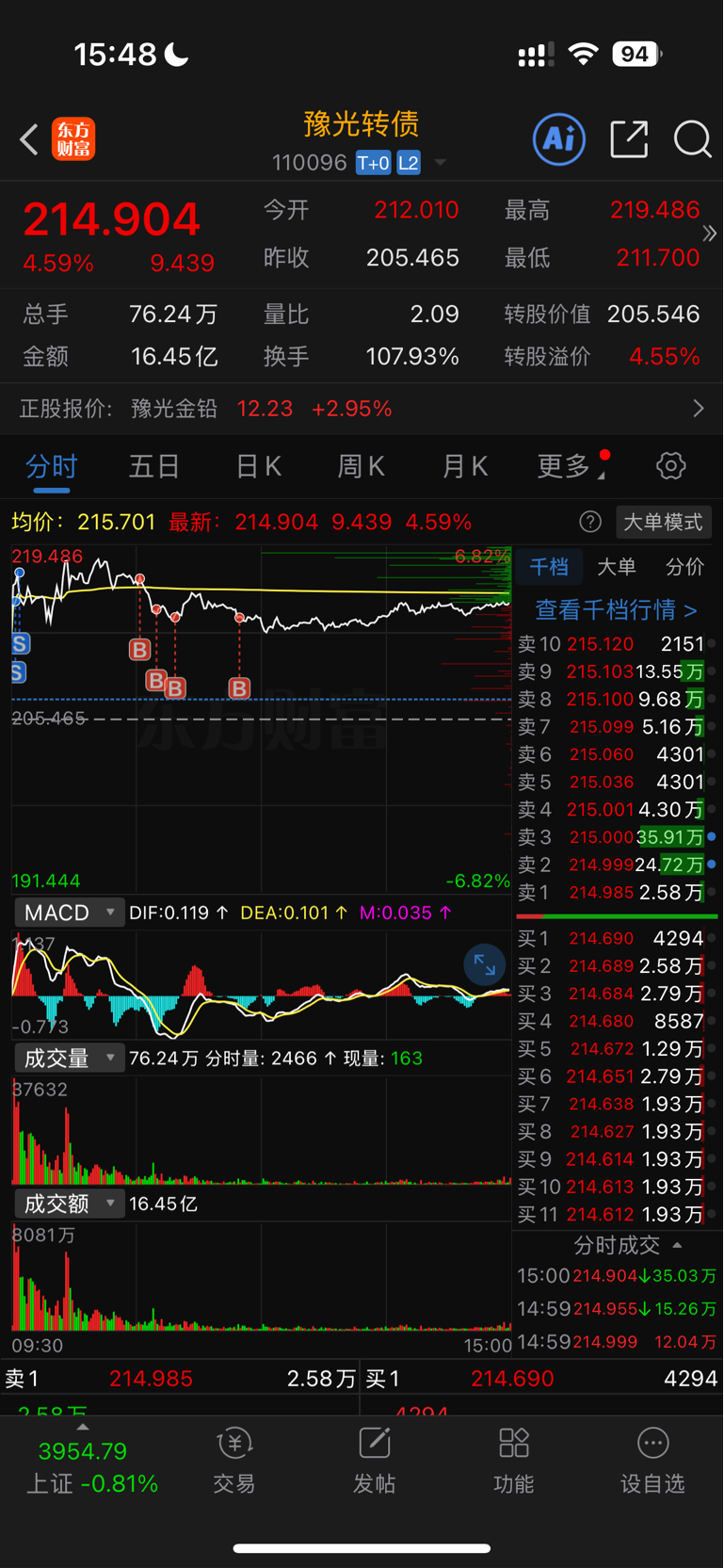This screenshot has height=1568, width=724.
Task: Select 买3 214.684 order row
Action: pos(617,994)
